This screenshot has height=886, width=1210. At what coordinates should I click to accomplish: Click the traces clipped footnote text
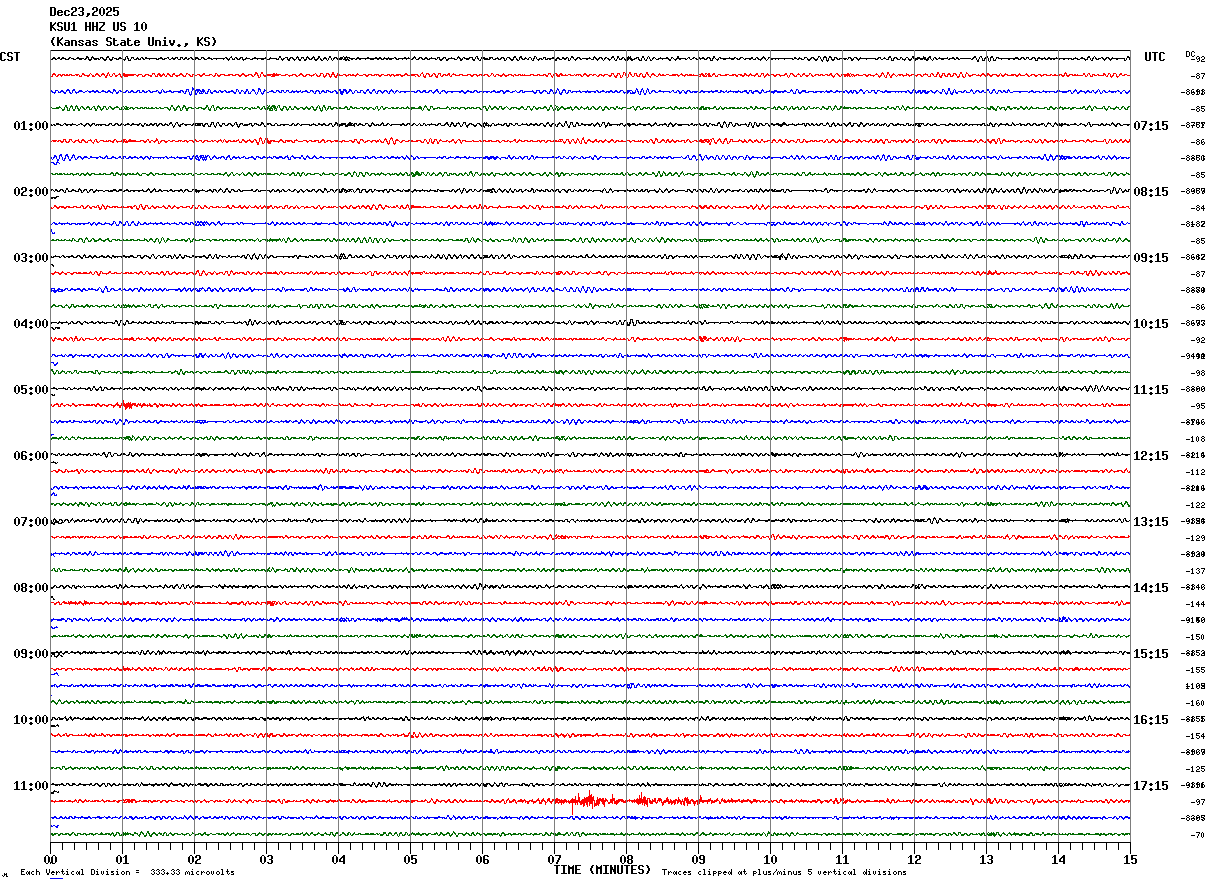pos(784,873)
